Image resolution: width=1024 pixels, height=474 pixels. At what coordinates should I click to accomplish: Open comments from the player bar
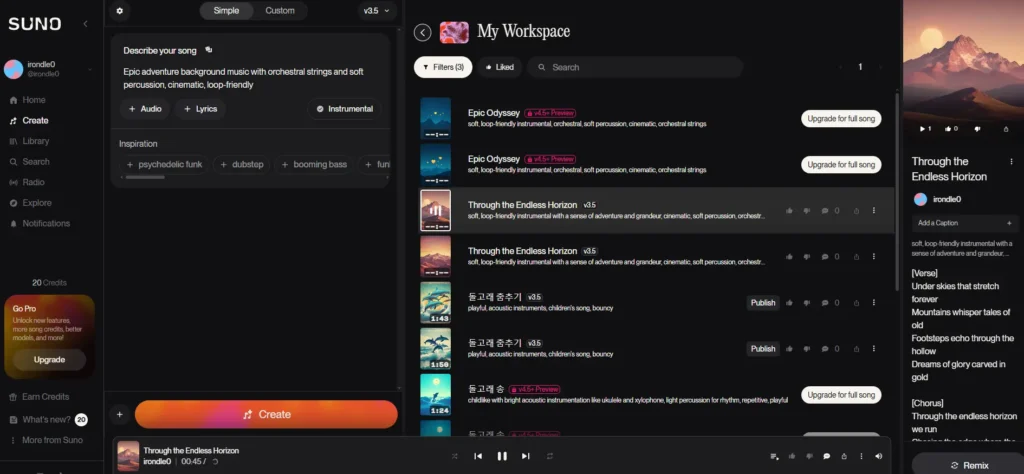coord(826,456)
